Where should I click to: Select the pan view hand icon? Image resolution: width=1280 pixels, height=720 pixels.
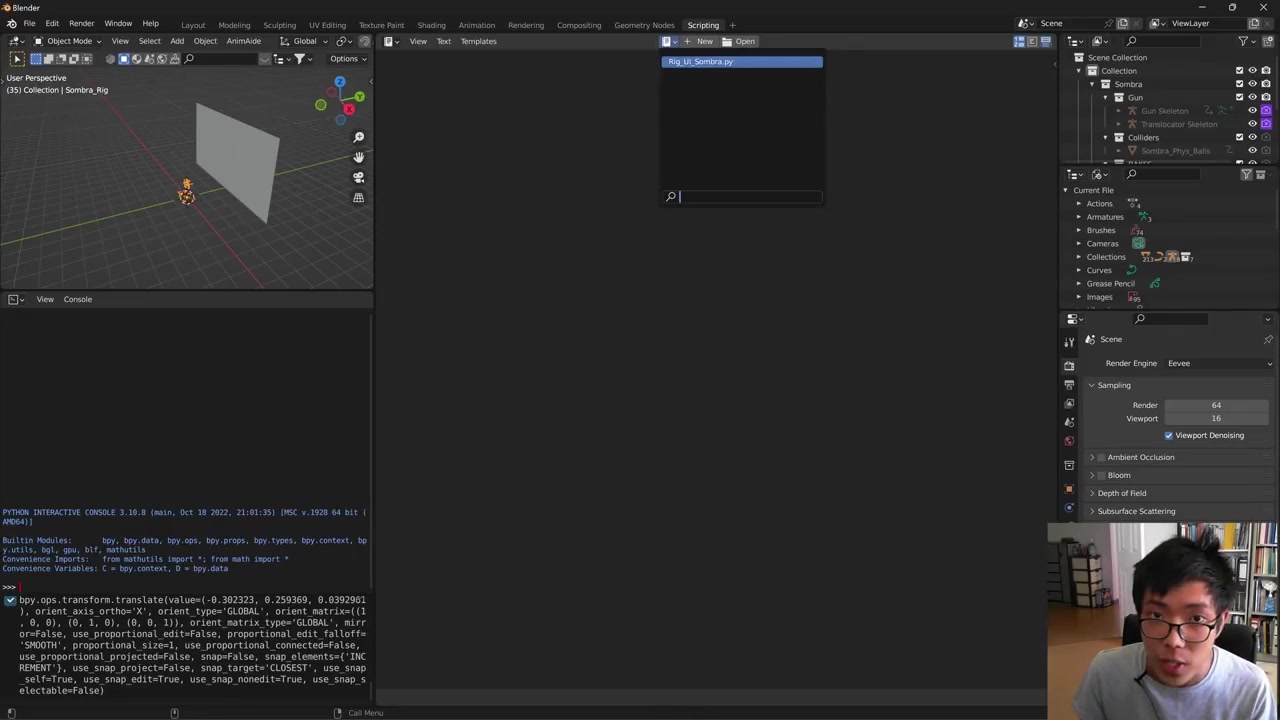[358, 157]
